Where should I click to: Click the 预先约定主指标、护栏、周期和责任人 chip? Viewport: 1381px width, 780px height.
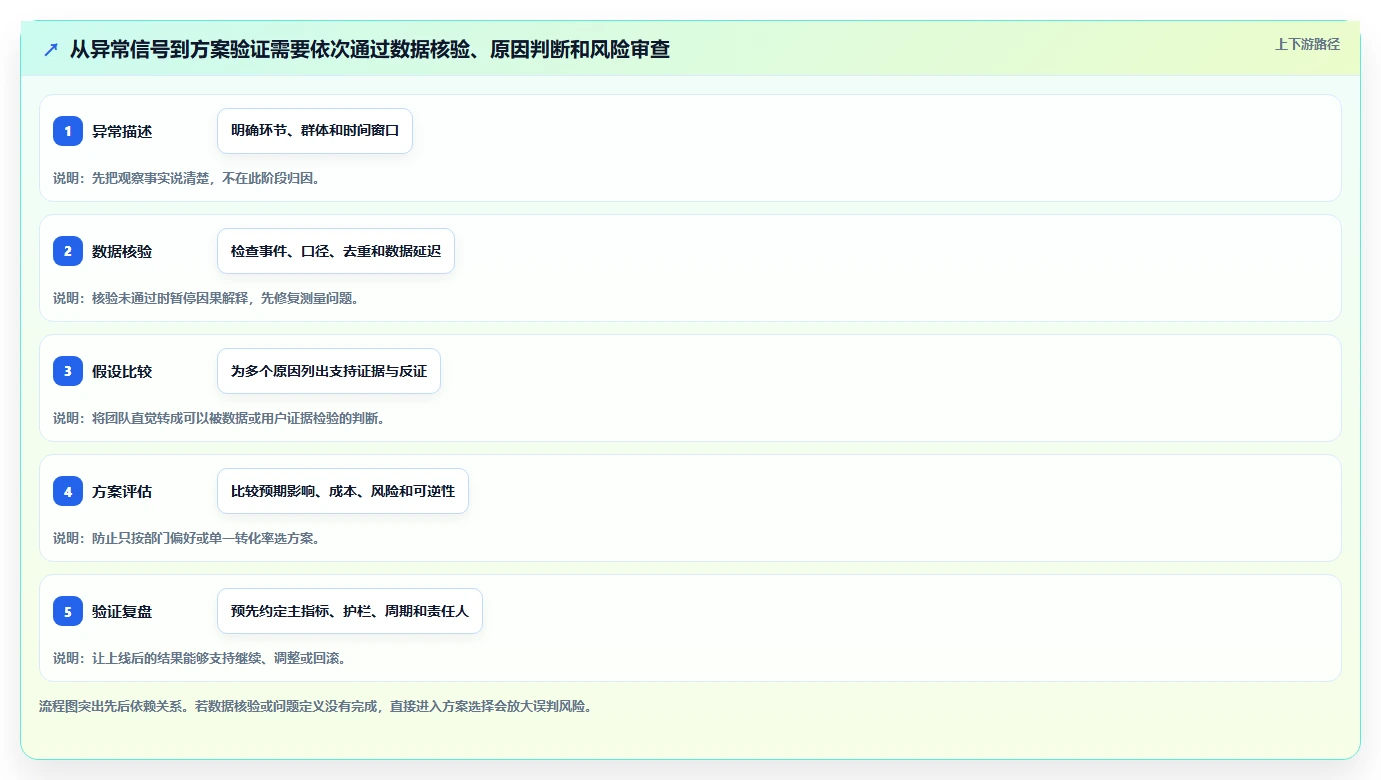coord(350,611)
